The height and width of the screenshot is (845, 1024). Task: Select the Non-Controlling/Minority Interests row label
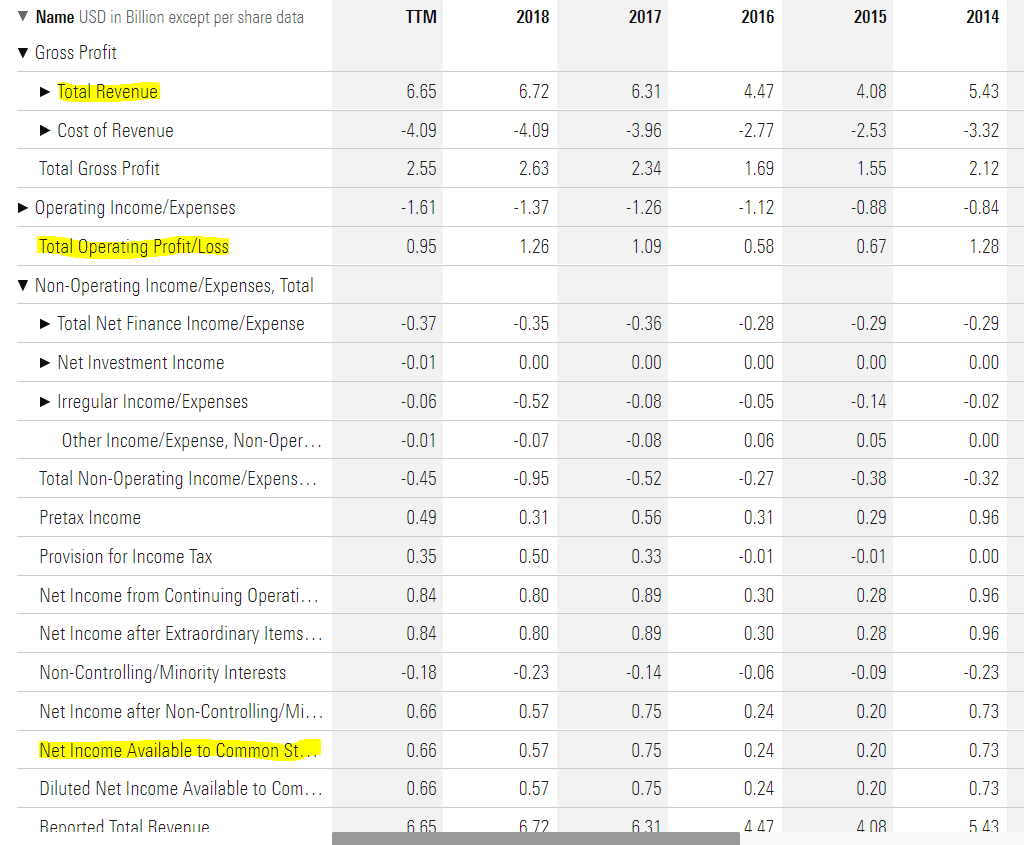(x=162, y=673)
